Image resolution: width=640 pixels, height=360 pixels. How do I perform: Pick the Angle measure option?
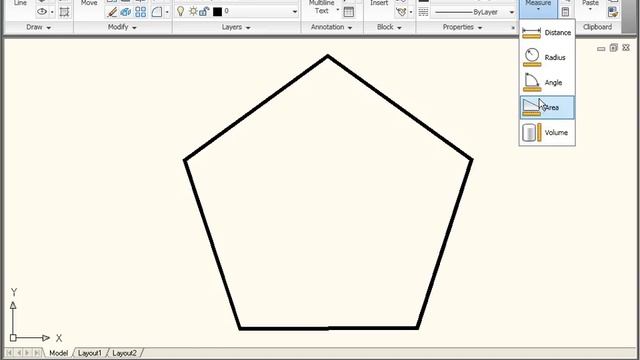tap(547, 82)
